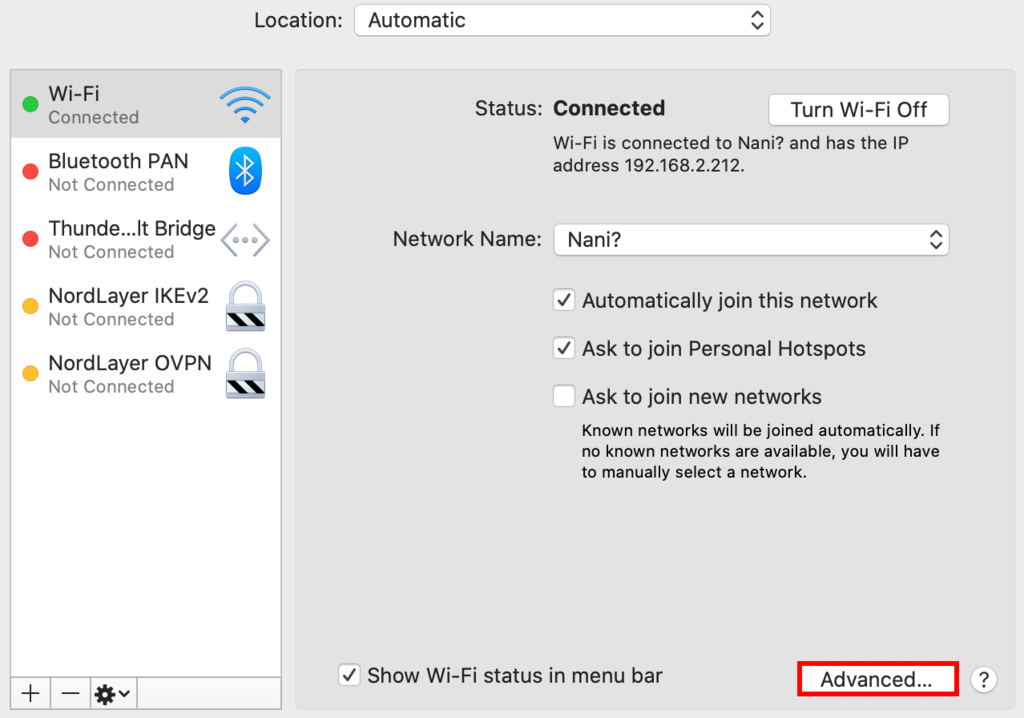Screen dimensions: 1024x718
Task: Select NordLayer OVPN service entry
Action: point(129,373)
